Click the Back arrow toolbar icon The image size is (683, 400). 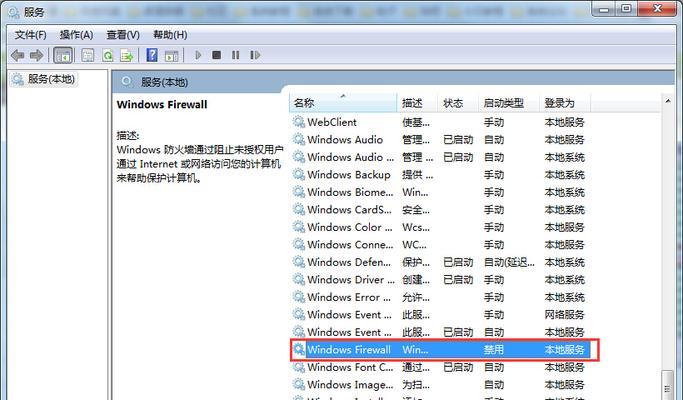coord(17,55)
